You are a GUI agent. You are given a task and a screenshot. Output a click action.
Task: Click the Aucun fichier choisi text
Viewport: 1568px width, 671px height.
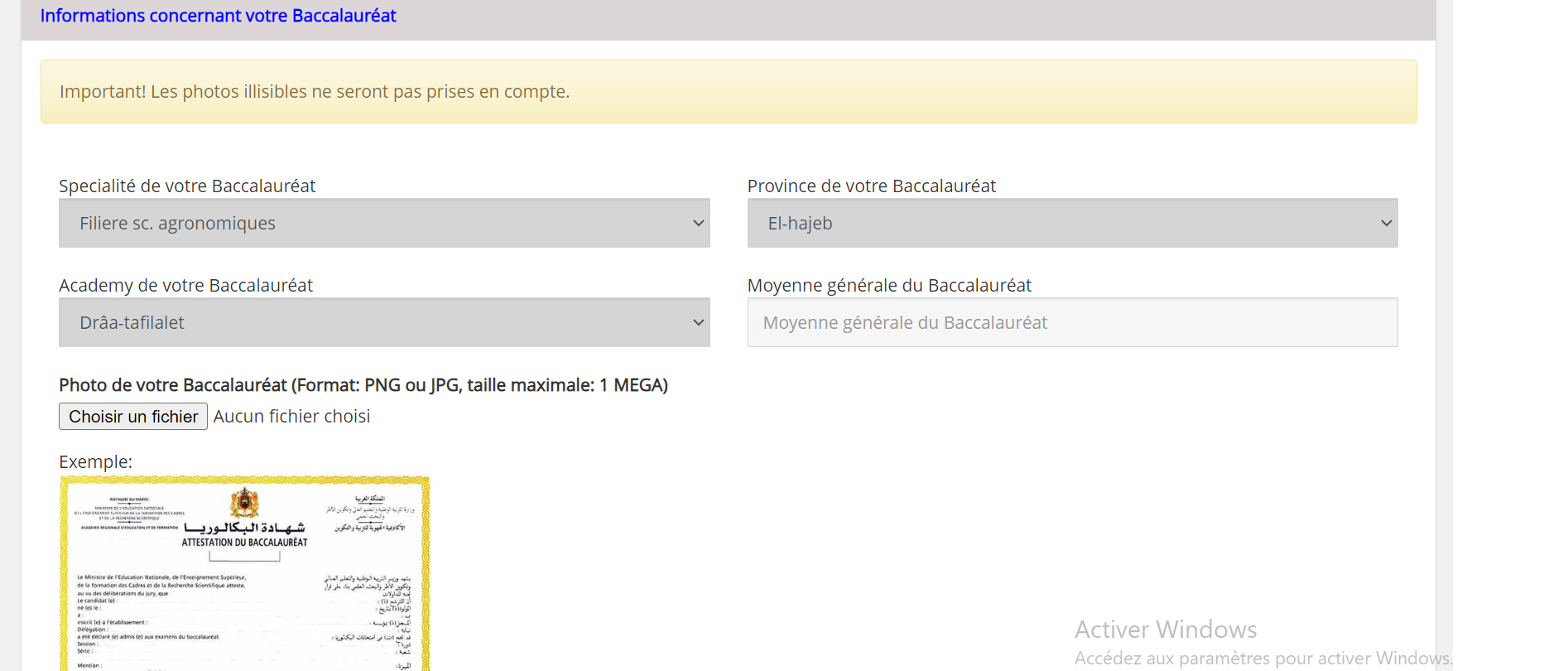coord(291,417)
